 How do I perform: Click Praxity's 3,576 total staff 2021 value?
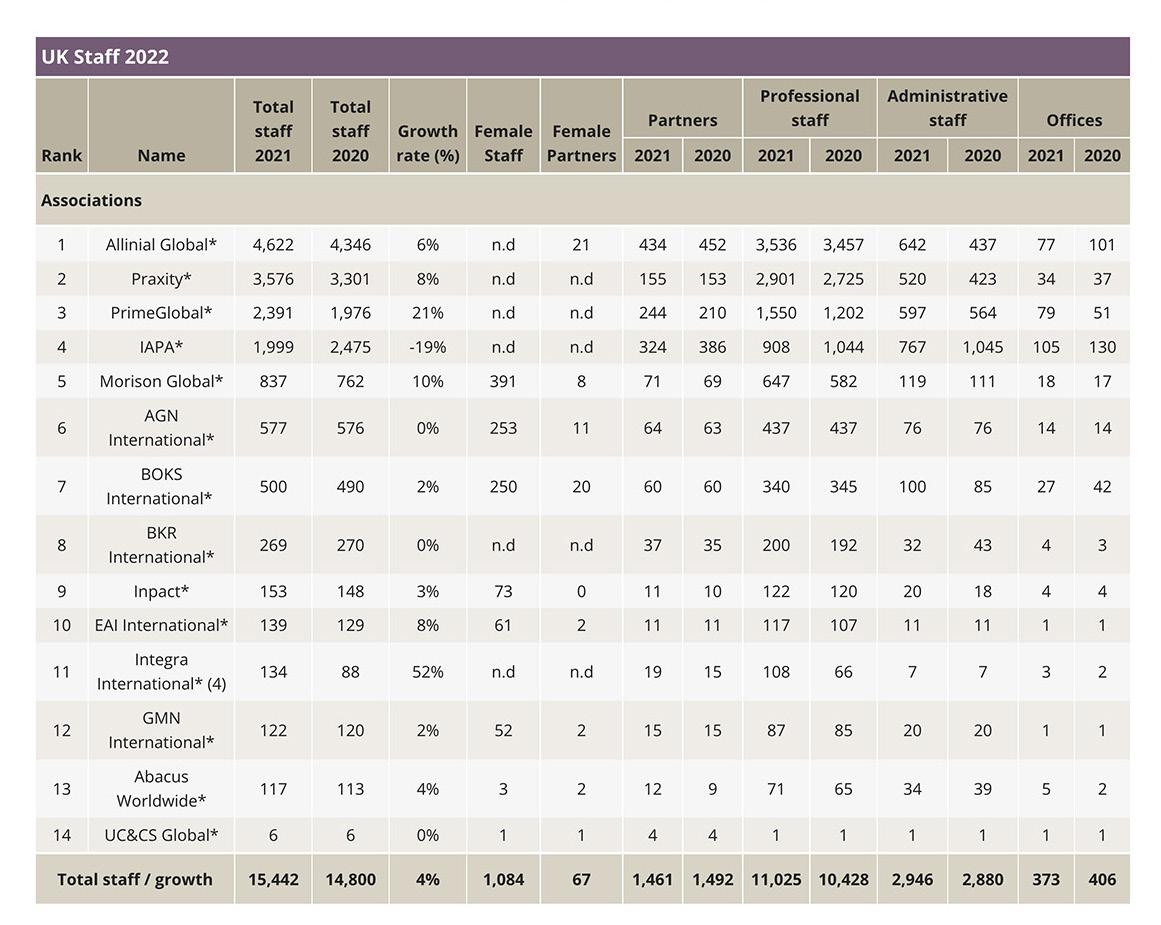[x=273, y=278]
